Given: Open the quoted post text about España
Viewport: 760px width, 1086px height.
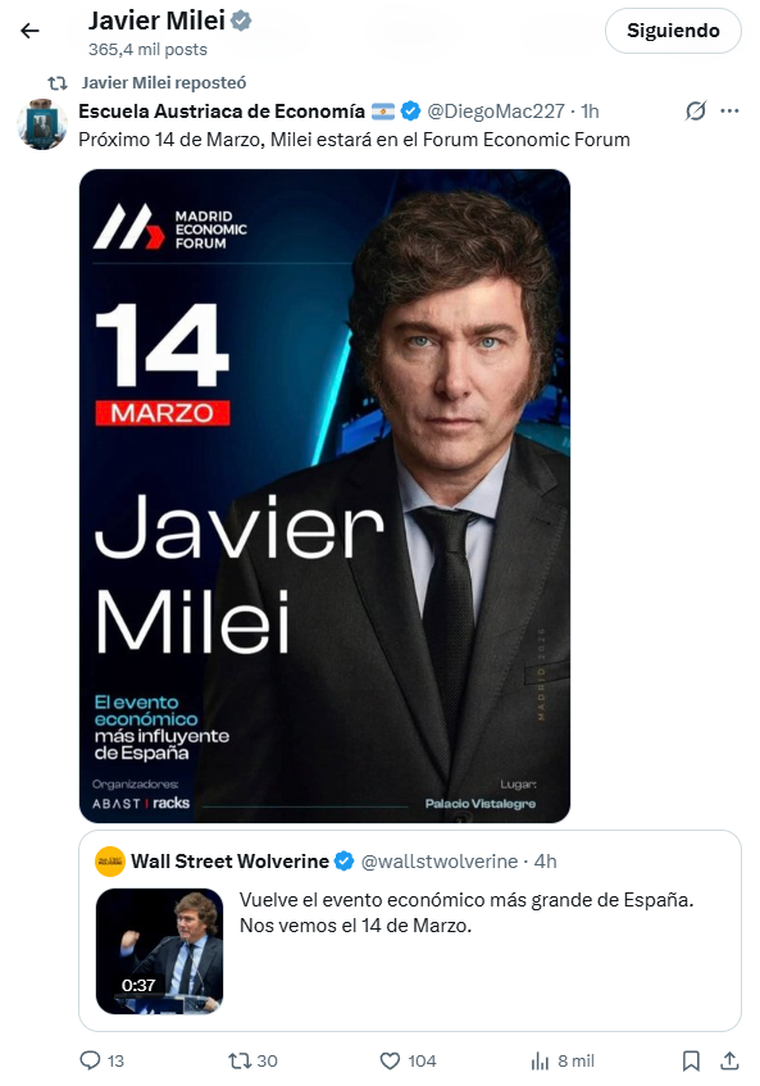Looking at the screenshot, I should [x=466, y=912].
